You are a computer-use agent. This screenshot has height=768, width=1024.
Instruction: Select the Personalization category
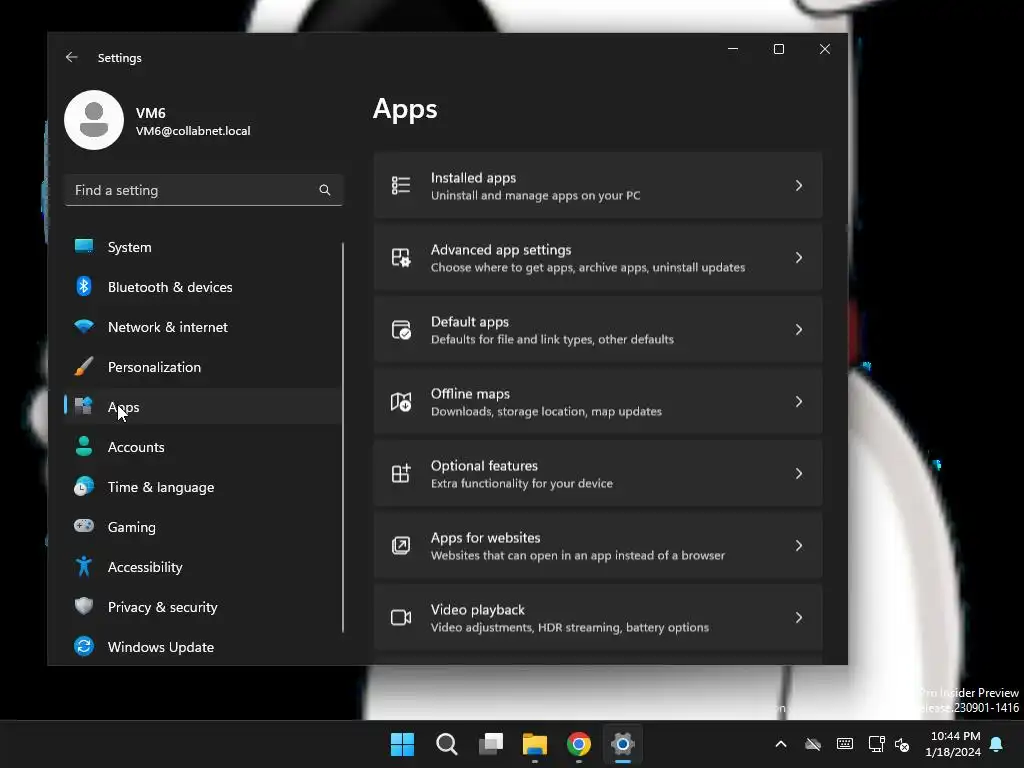(x=202, y=366)
